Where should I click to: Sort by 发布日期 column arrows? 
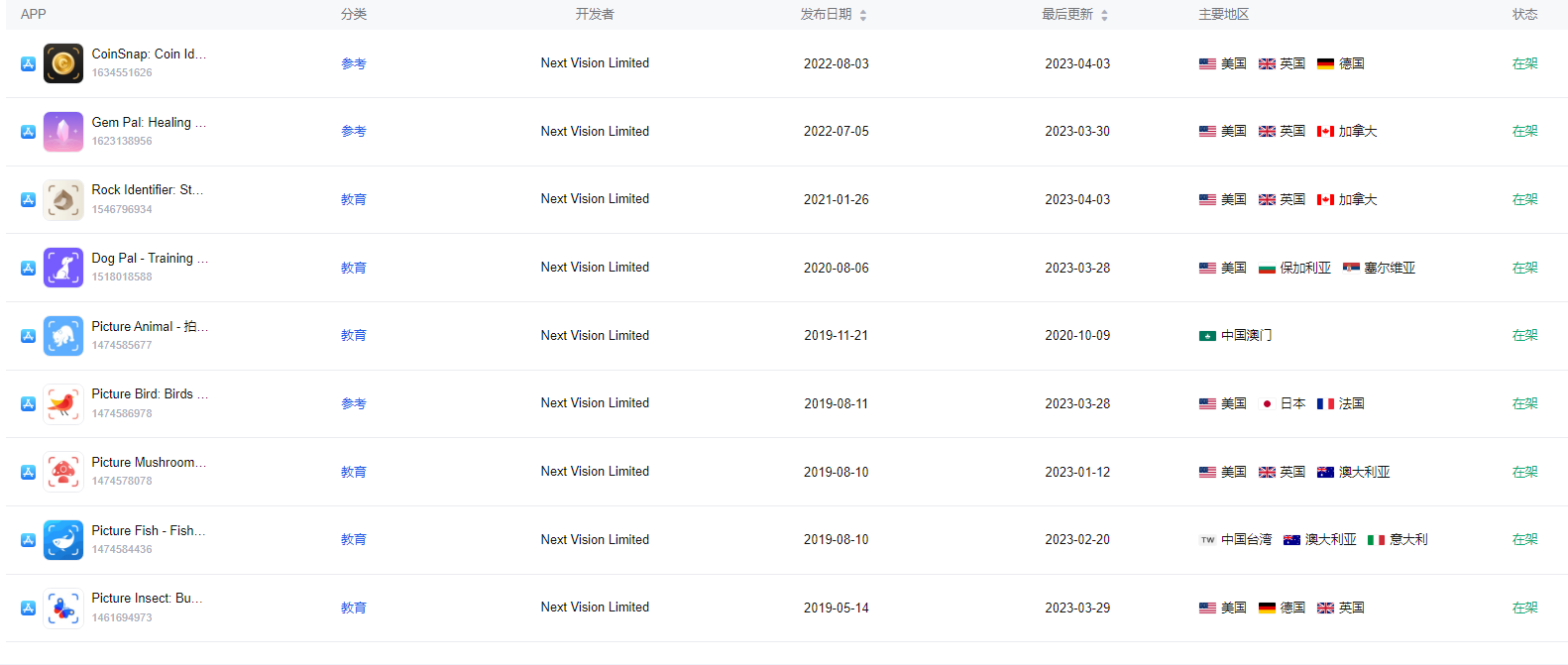[x=863, y=15]
